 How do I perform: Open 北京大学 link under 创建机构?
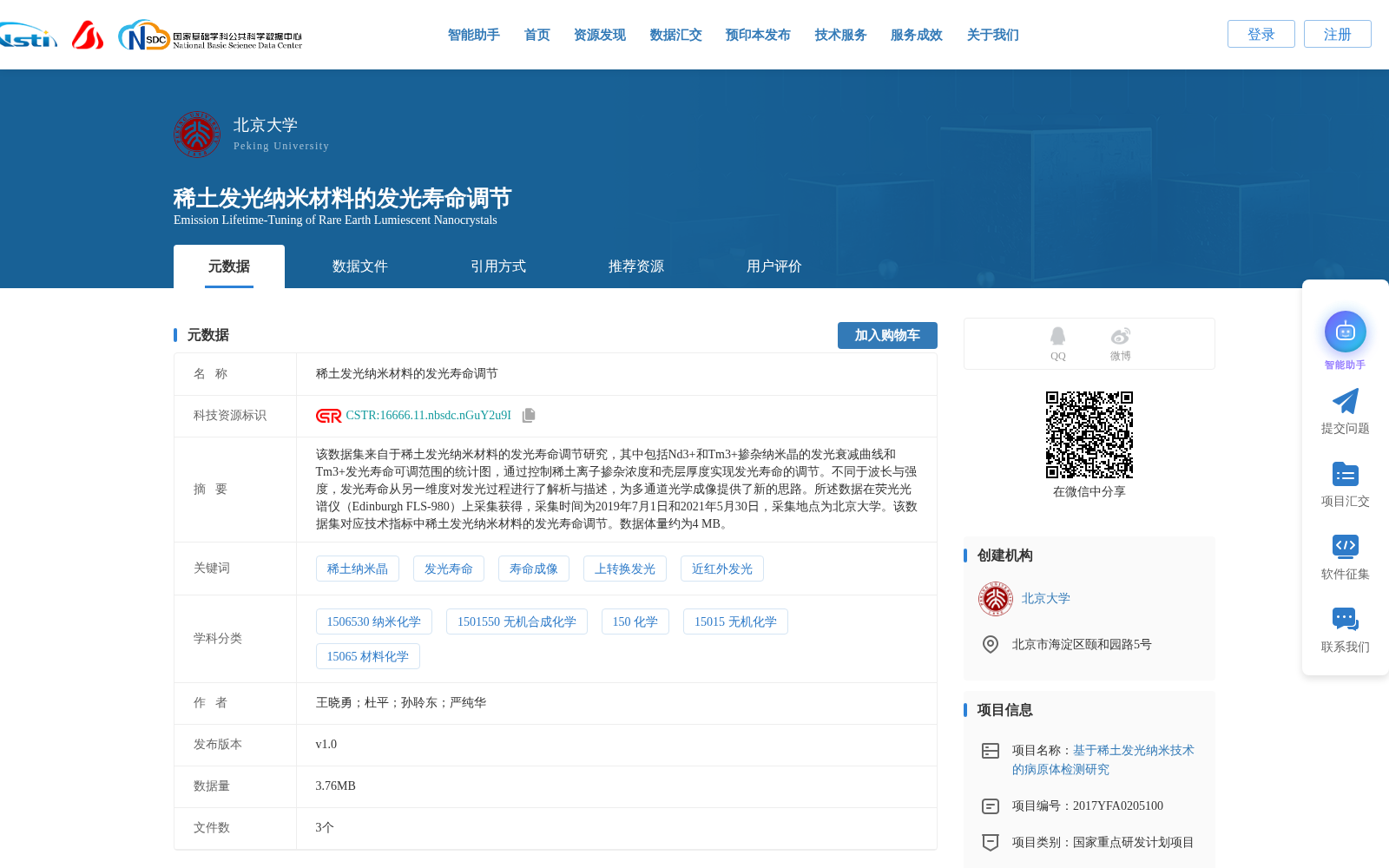(x=1046, y=599)
